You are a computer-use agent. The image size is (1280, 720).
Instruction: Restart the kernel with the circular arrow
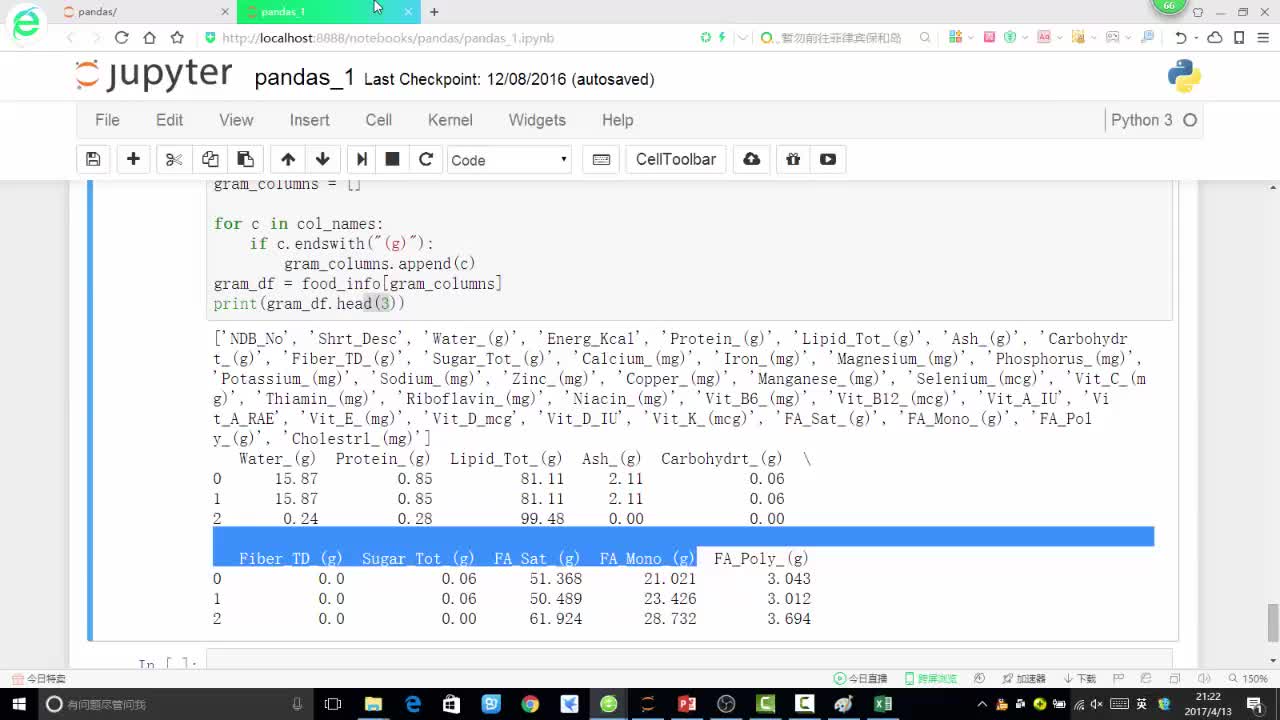coord(426,159)
